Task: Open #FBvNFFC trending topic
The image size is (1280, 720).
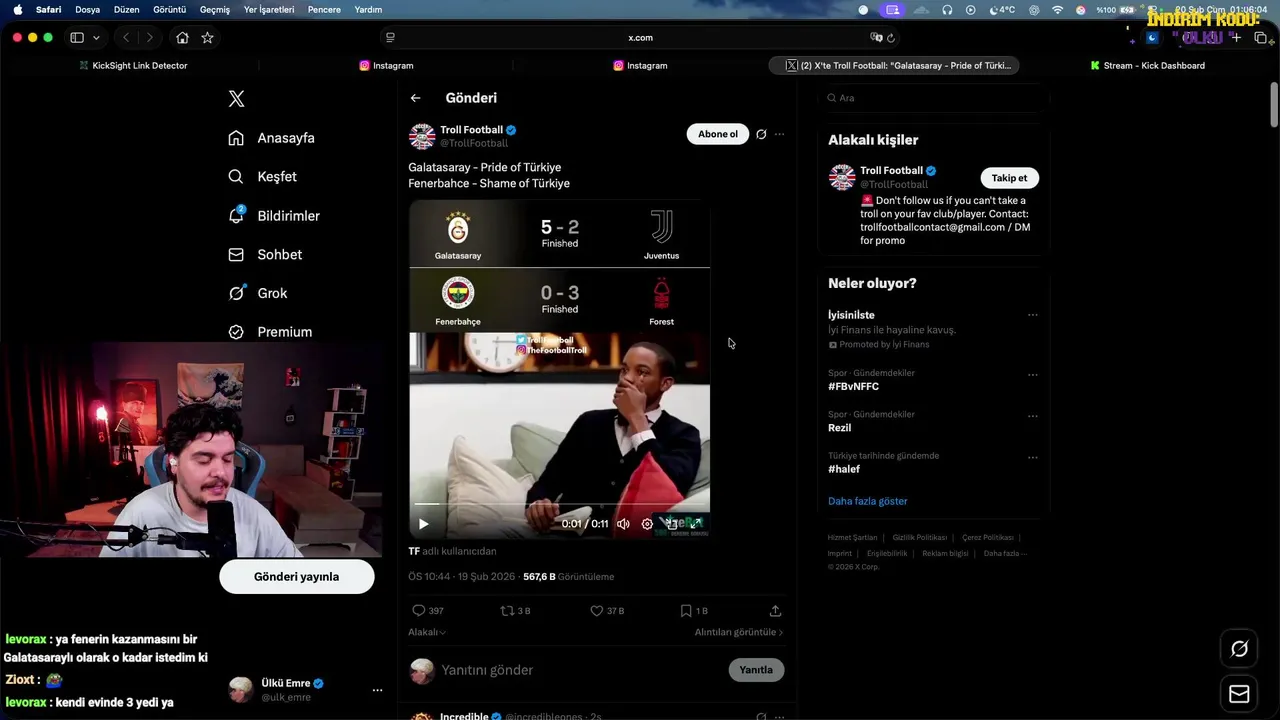Action: tap(853, 386)
